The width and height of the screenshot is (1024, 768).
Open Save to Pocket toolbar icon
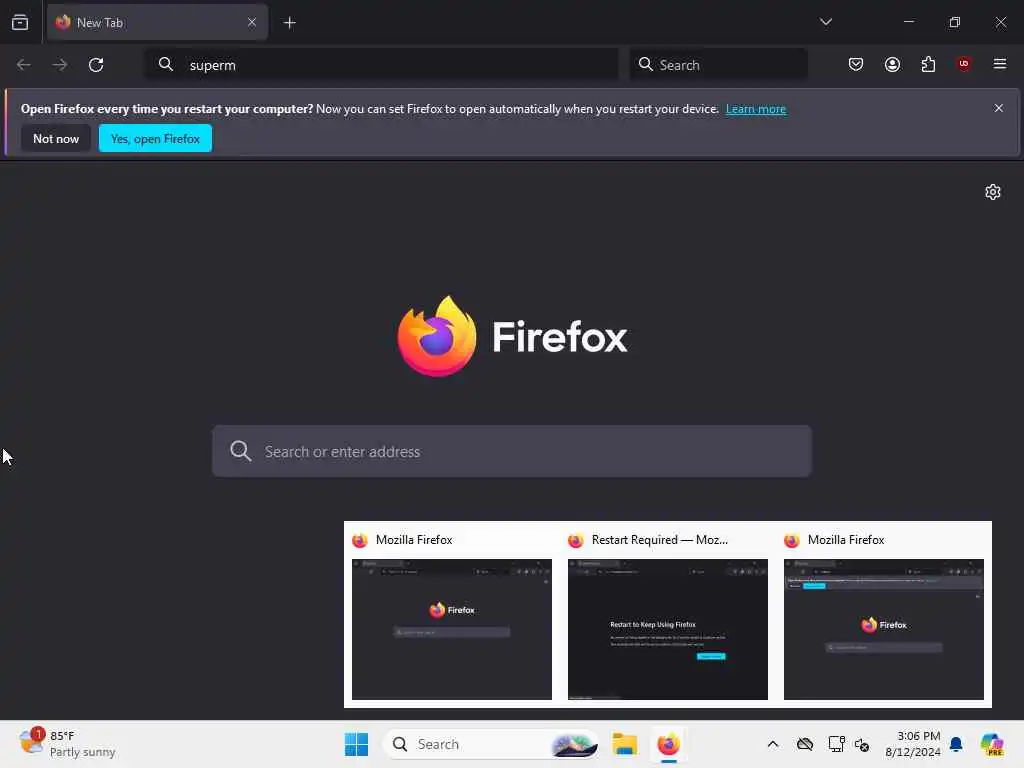(x=856, y=64)
